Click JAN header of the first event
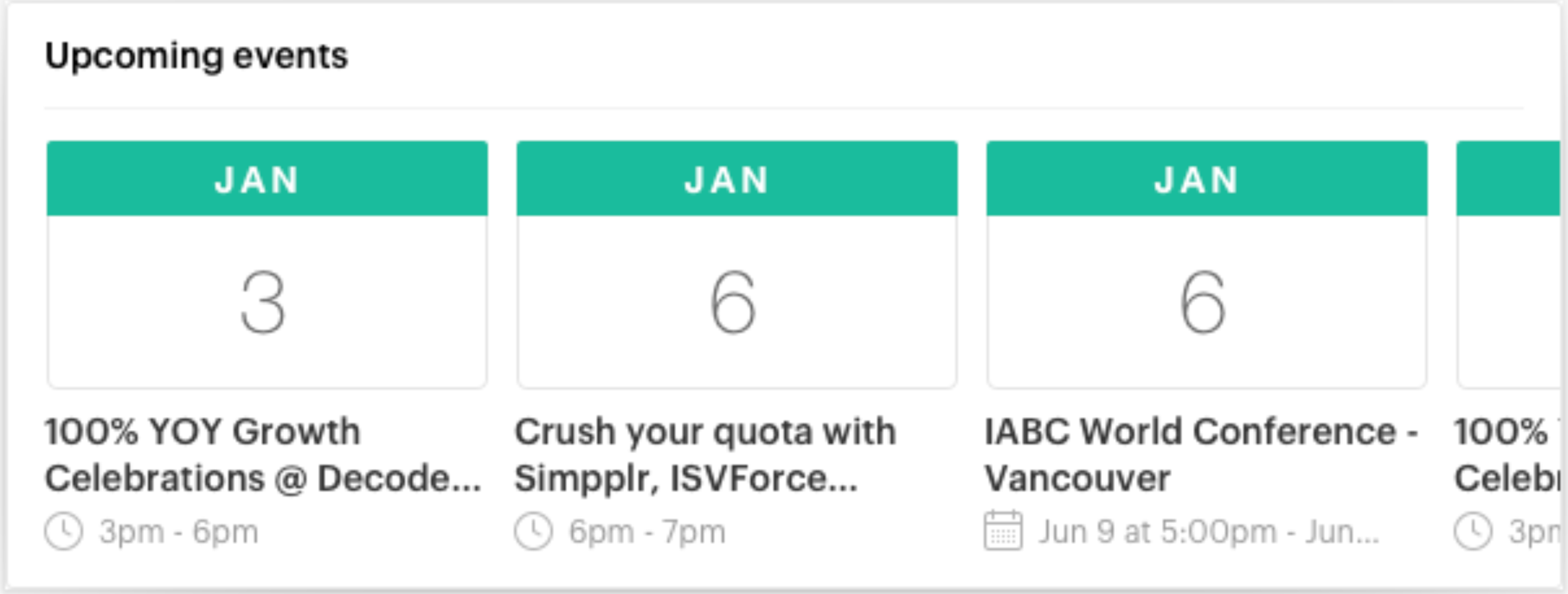This screenshot has width=1568, height=594. (x=267, y=178)
